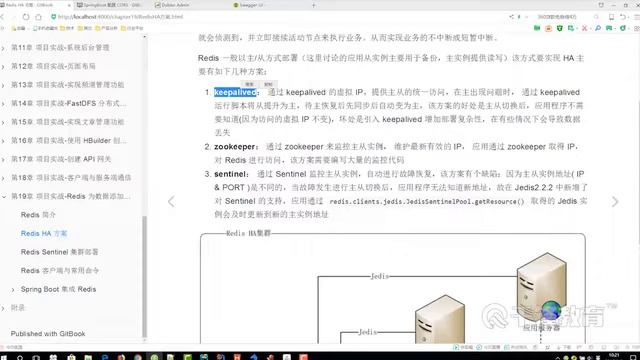Image resolution: width=640 pixels, height=360 pixels.
Task: Open the extensions grid icon
Action: coord(636,28)
